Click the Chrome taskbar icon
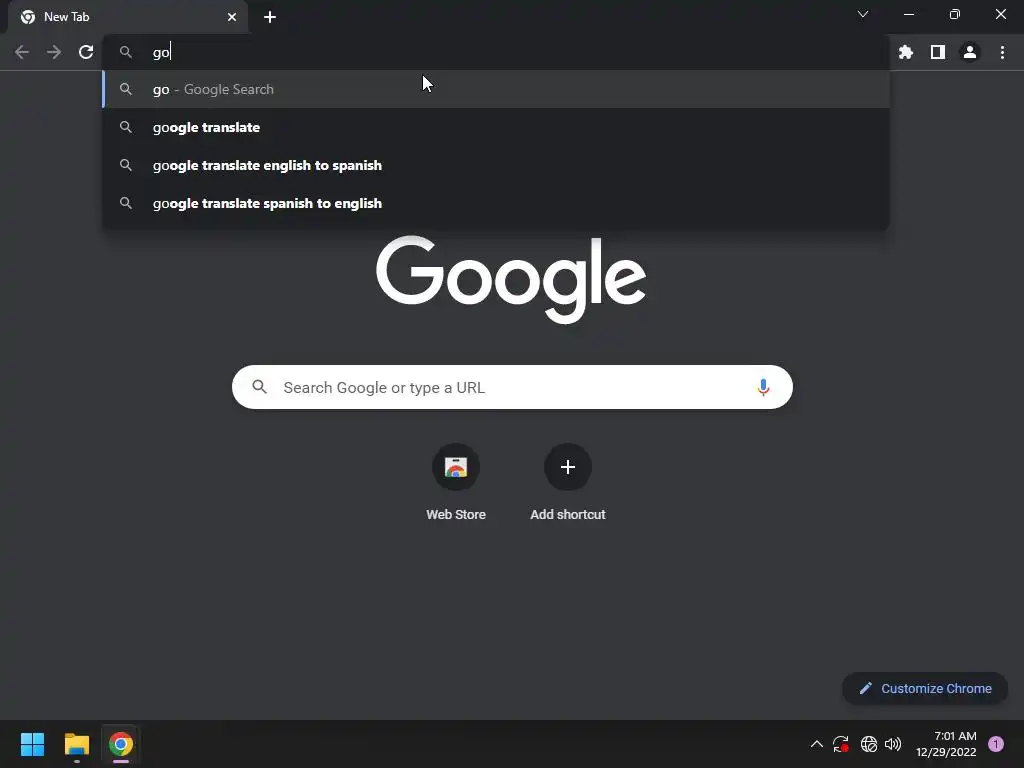The height and width of the screenshot is (768, 1024). (x=121, y=744)
